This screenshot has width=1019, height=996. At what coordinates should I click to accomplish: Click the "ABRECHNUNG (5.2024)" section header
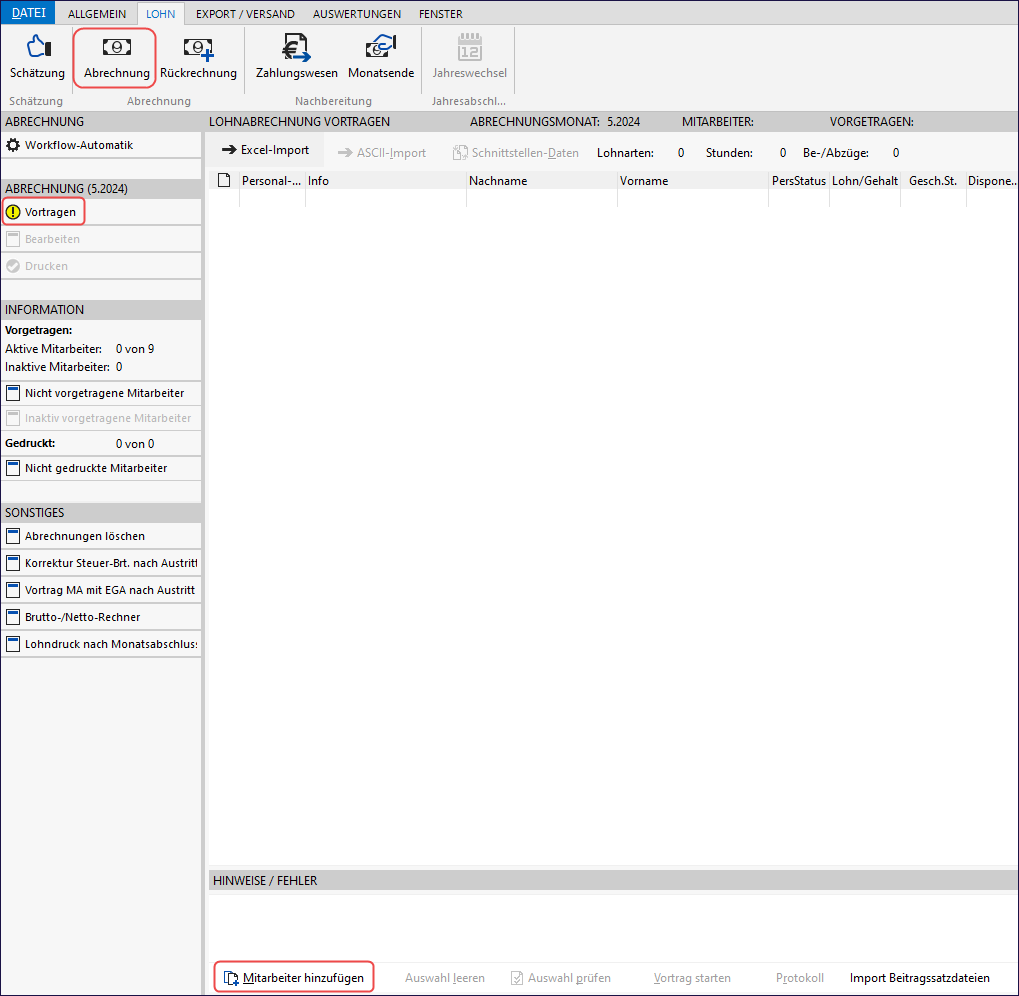(66, 188)
